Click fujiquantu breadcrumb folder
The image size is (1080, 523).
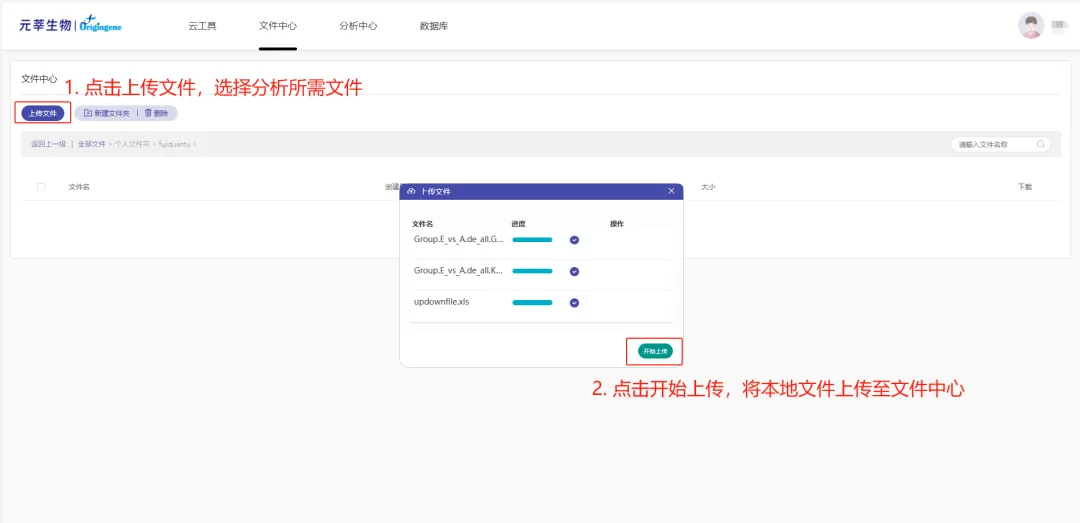click(175, 144)
